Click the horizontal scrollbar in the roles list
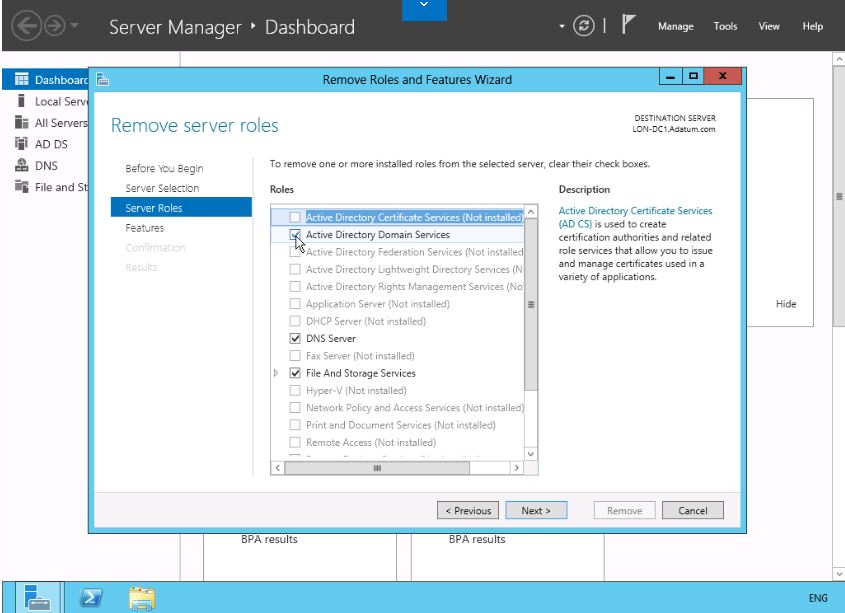The image size is (845, 613). pos(397,467)
